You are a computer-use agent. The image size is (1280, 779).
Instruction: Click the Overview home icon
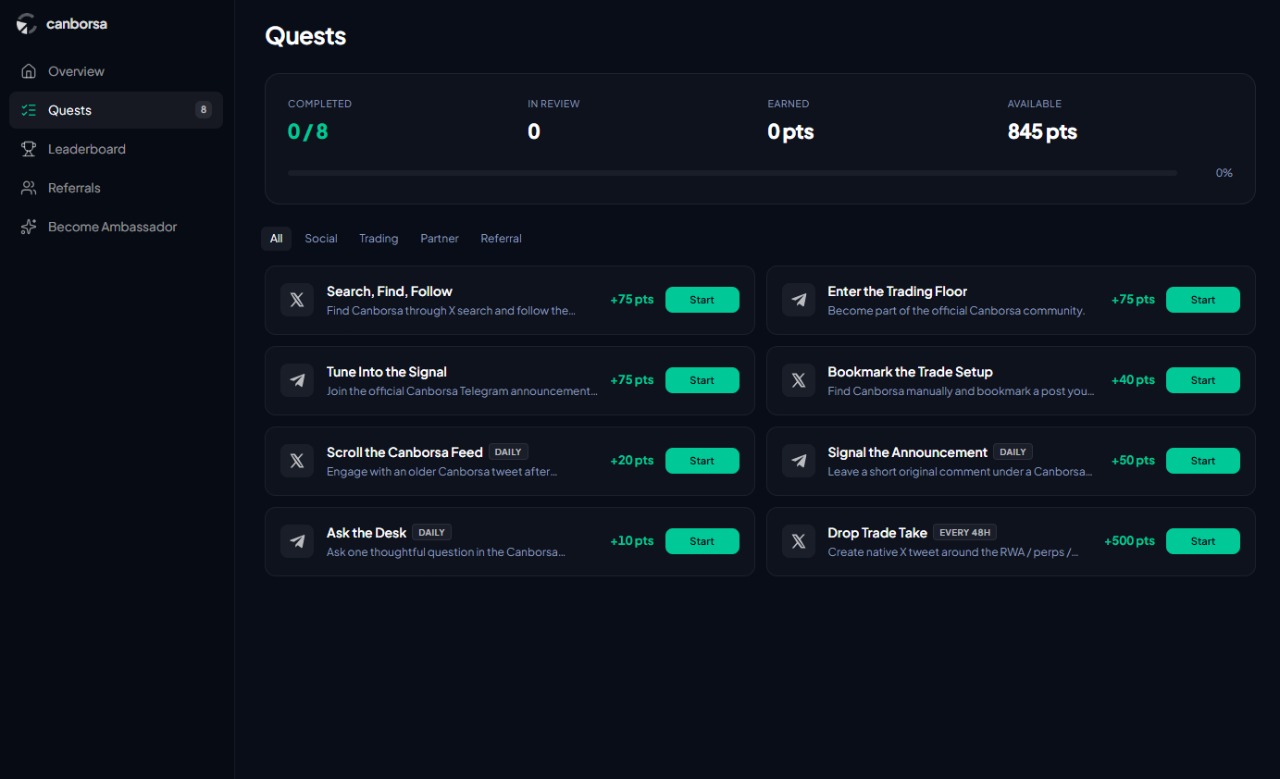(29, 71)
